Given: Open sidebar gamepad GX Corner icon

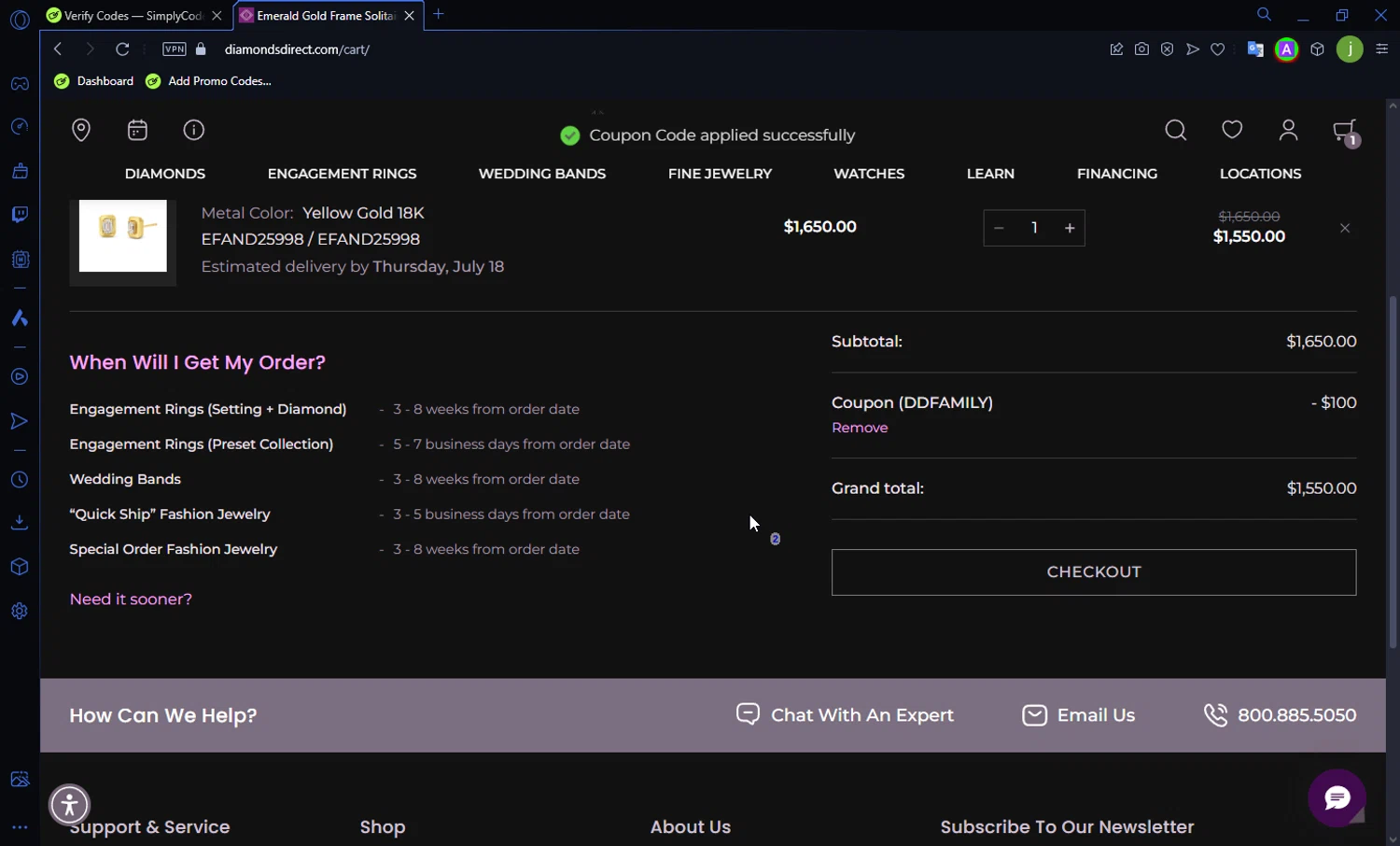Looking at the screenshot, I should pyautogui.click(x=20, y=84).
